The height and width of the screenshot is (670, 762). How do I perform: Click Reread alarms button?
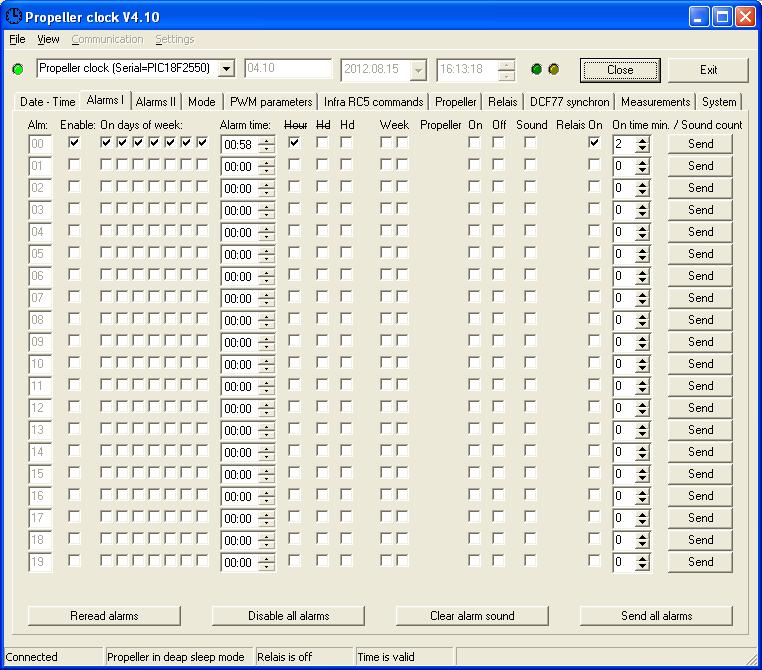[x=104, y=616]
